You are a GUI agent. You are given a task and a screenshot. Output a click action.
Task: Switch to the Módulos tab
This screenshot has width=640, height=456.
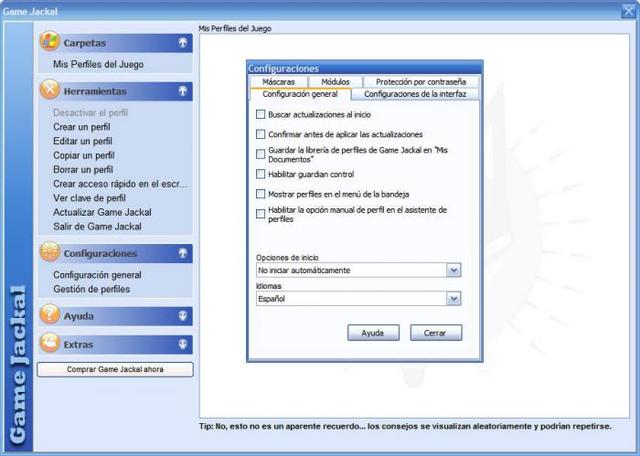point(335,82)
